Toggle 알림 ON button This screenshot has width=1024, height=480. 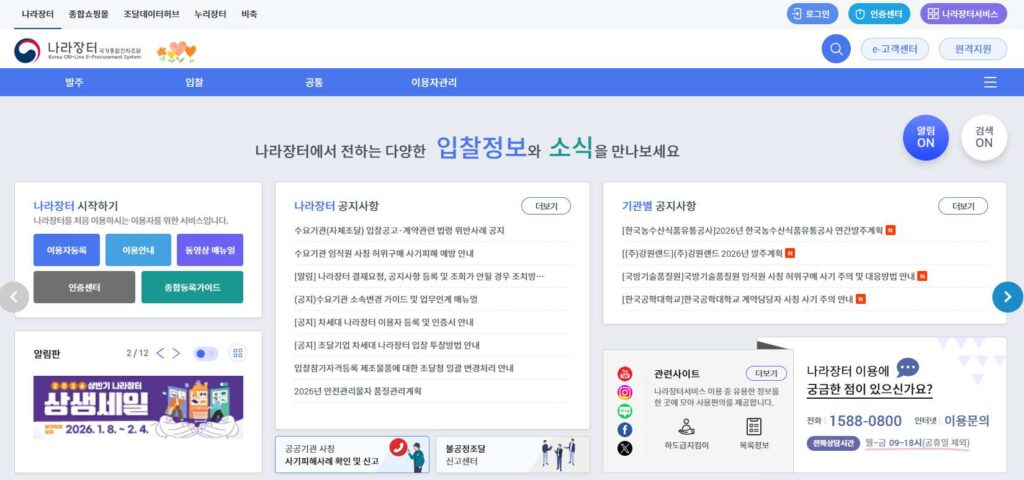[x=925, y=137]
